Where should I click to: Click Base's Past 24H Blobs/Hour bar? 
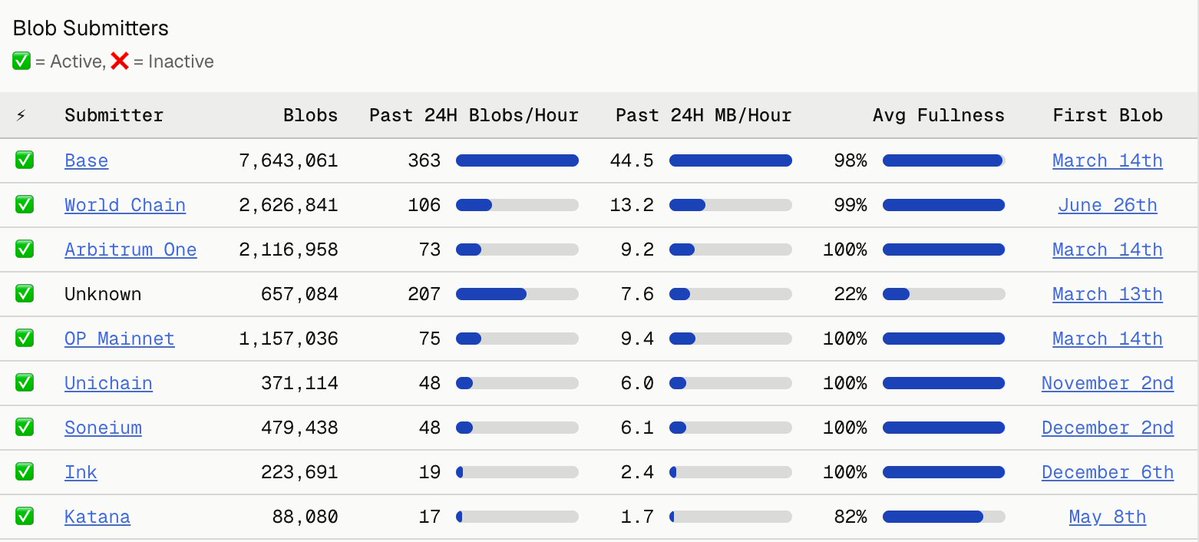click(517, 161)
